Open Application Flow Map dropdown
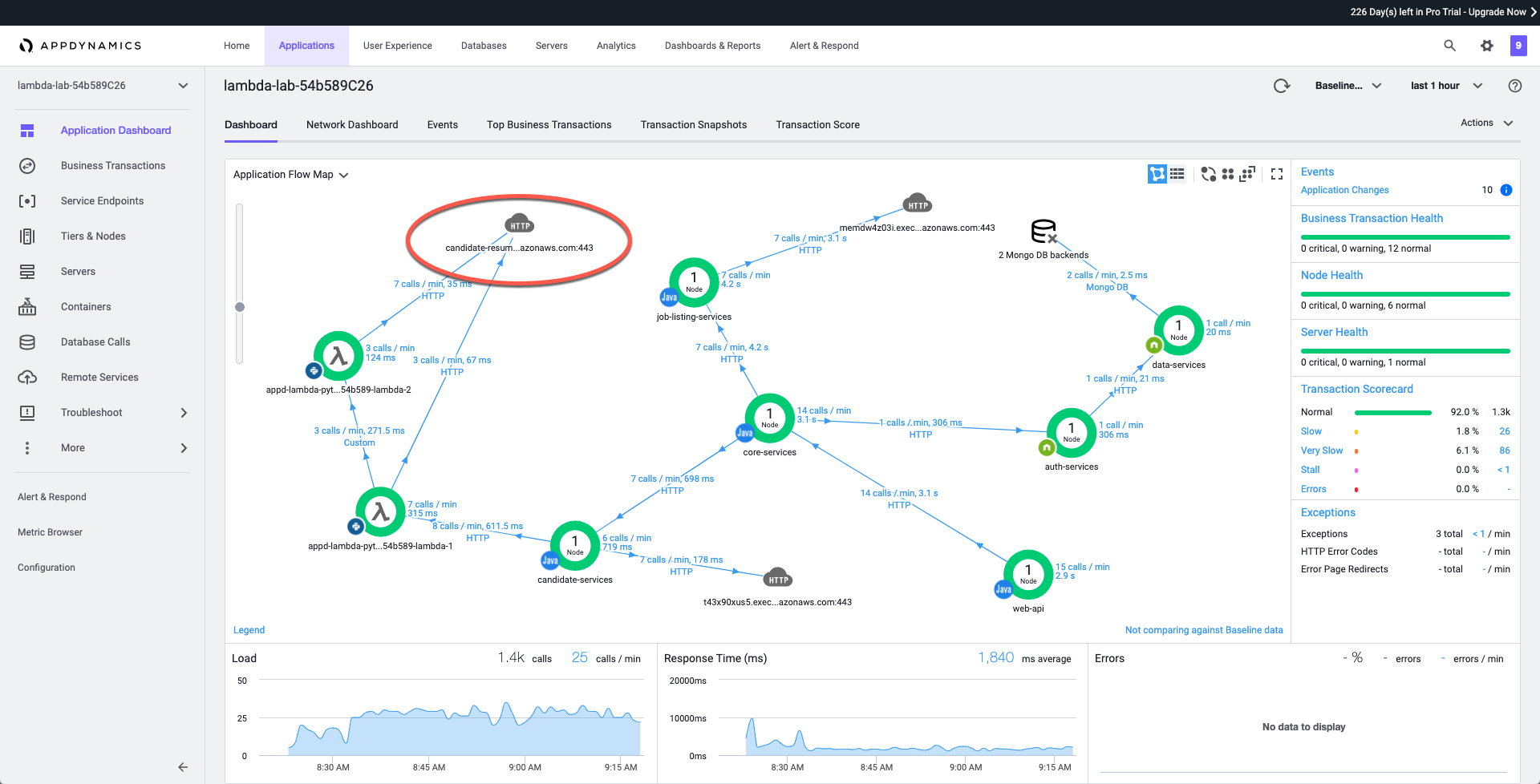Screen dimensions: 1540x784 pos(290,175)
